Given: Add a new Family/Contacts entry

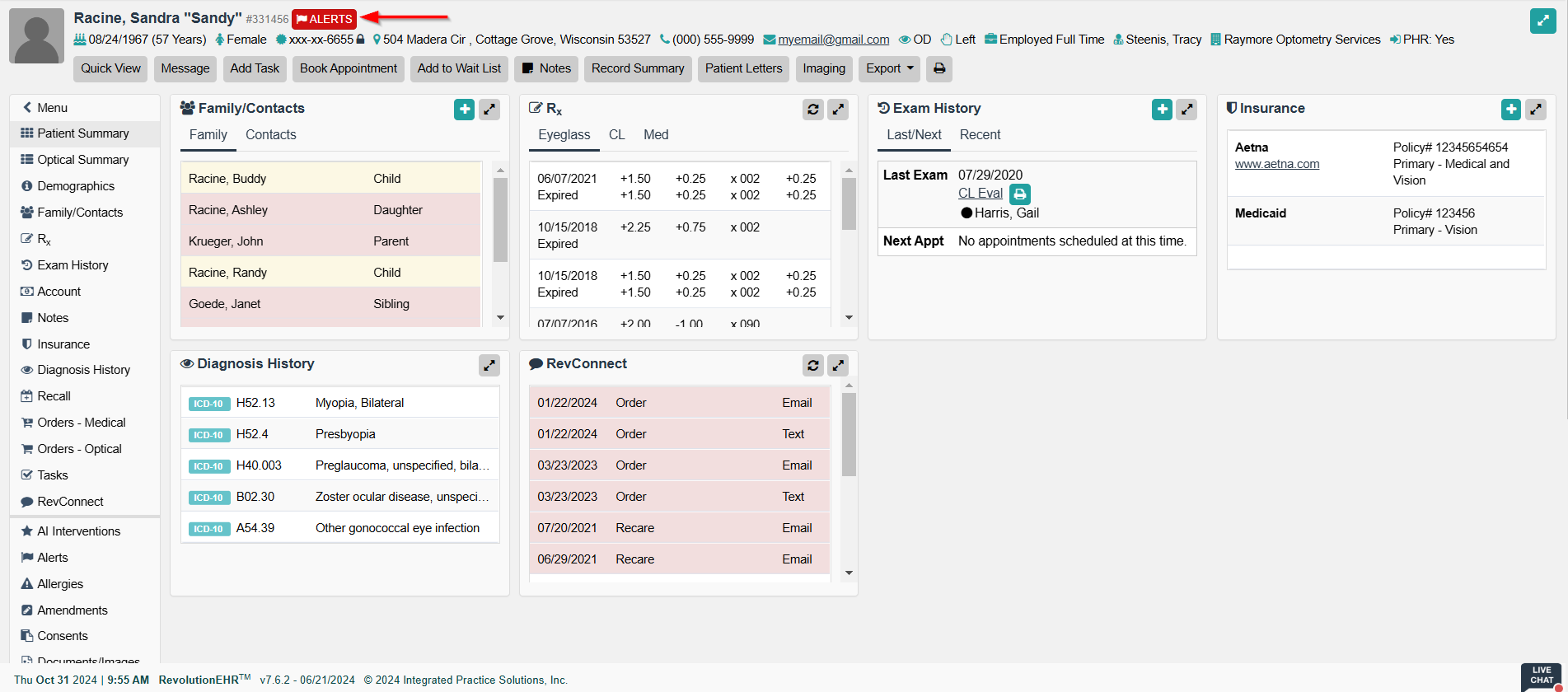Looking at the screenshot, I should pyautogui.click(x=464, y=110).
